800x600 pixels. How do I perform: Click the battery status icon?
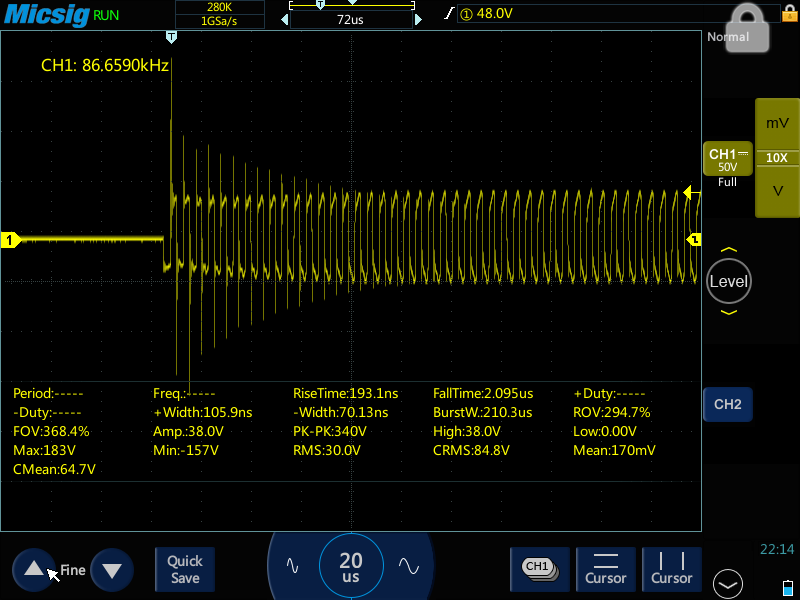[x=788, y=588]
